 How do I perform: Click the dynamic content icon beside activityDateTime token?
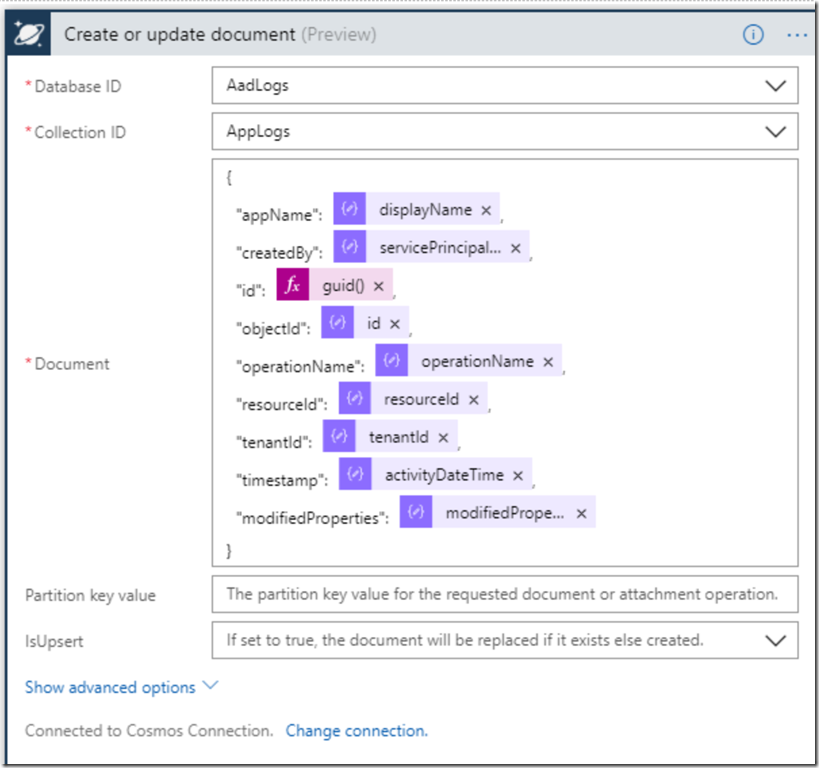click(x=355, y=474)
